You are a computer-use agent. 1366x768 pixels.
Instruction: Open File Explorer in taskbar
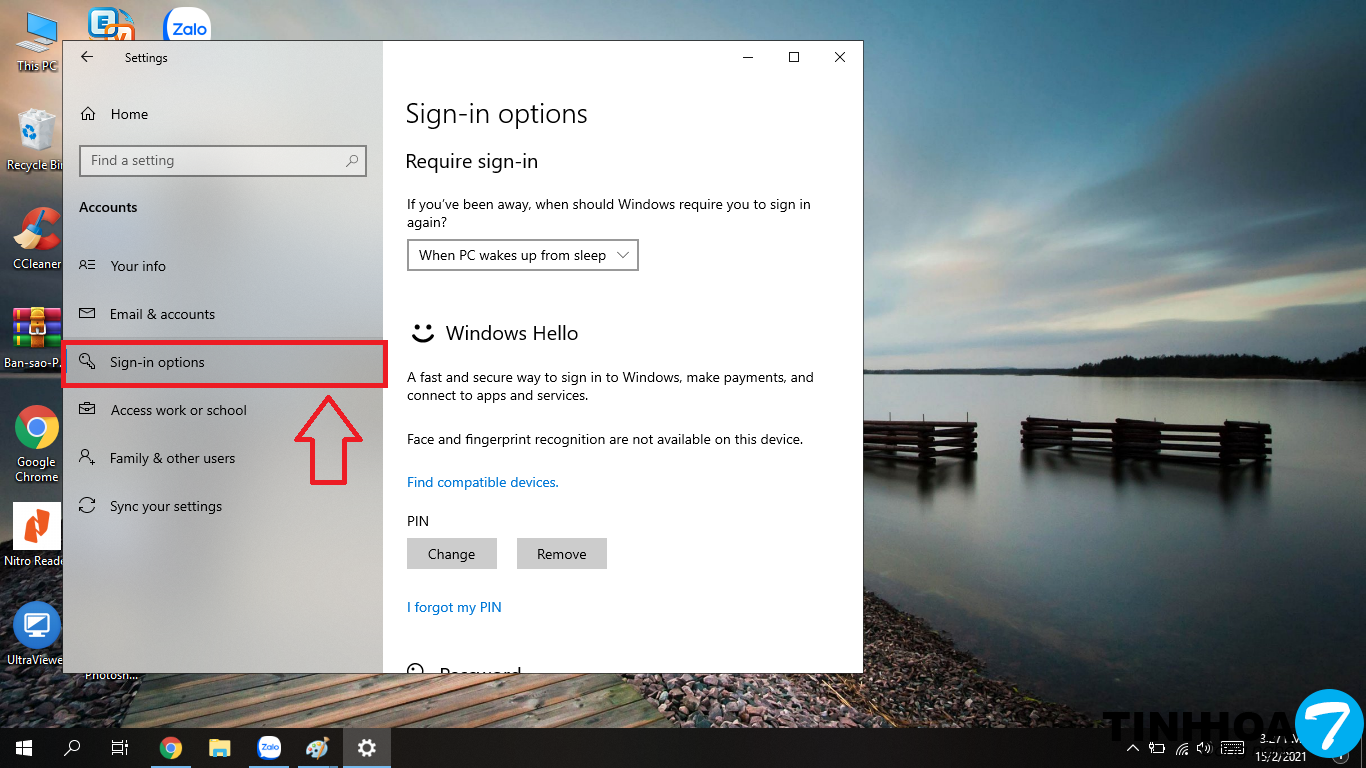(219, 747)
